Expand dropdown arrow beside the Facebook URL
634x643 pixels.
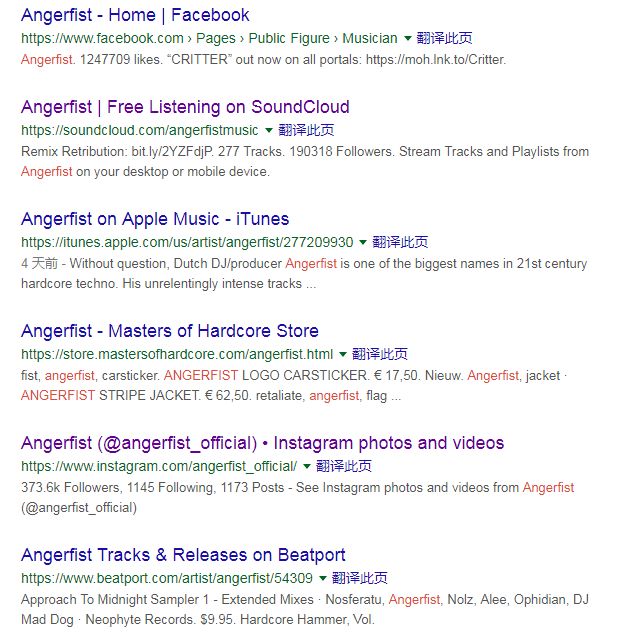click(x=407, y=39)
